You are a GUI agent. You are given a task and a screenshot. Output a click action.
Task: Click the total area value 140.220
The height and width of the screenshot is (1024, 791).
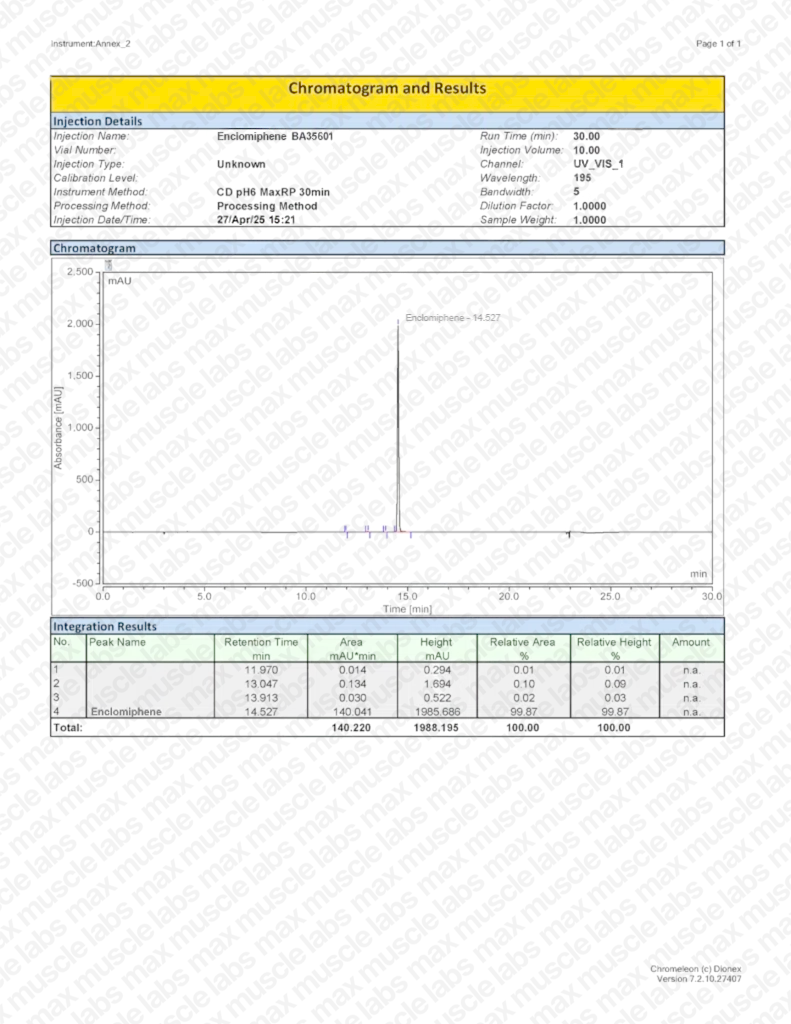[x=351, y=728]
